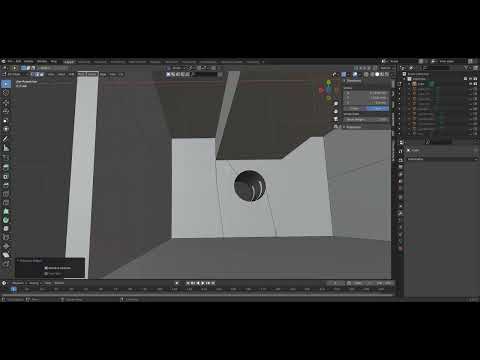This screenshot has height=360, width=480.
Task: Click the play animation button
Action: [203, 283]
